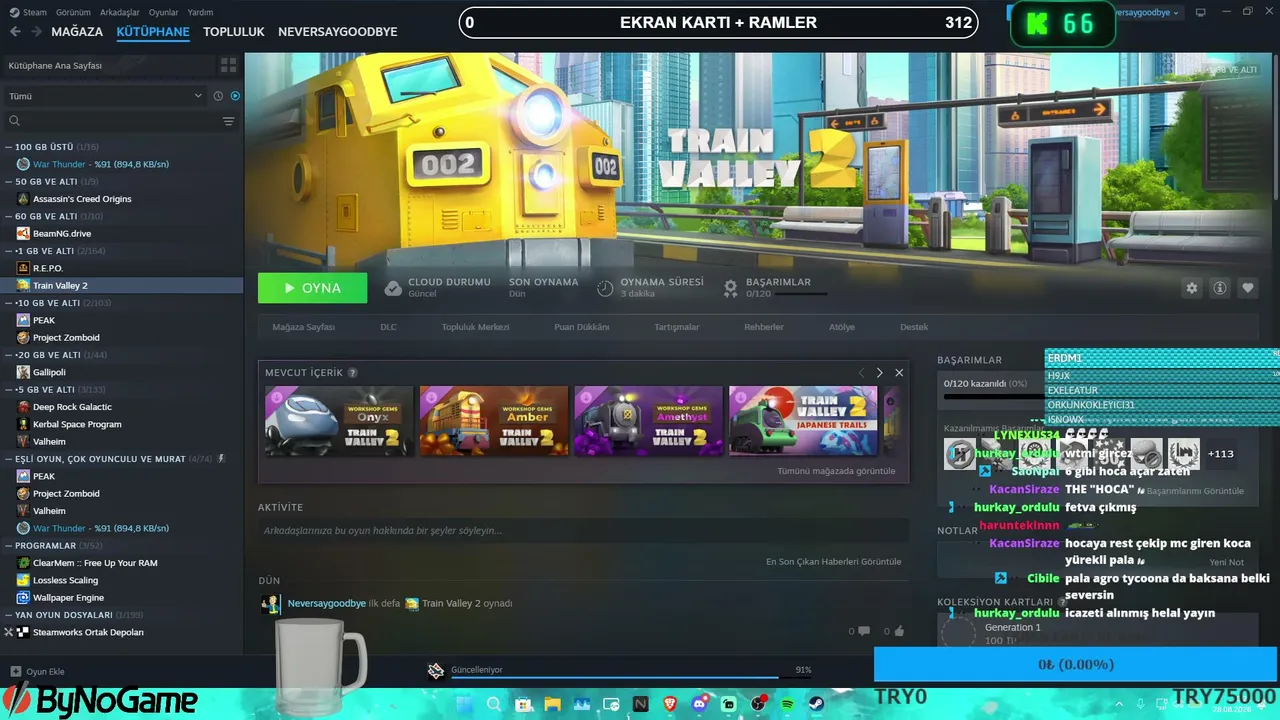Image resolution: width=1280 pixels, height=720 pixels.
Task: Click Tümünü mağazada görüntüle link
Action: [836, 471]
